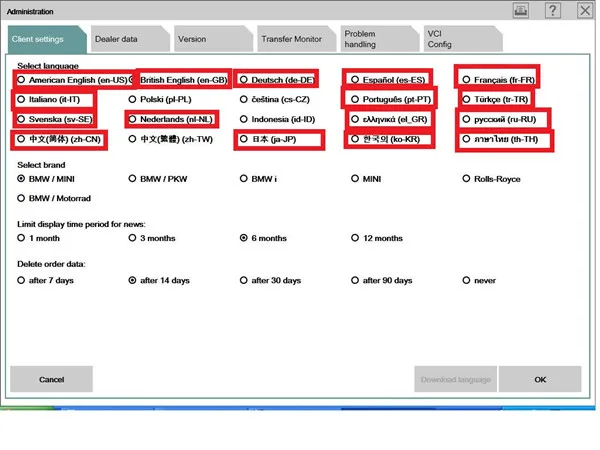Click the printer icon in title bar
Image resolution: width=600 pixels, height=450 pixels.
pos(520,10)
